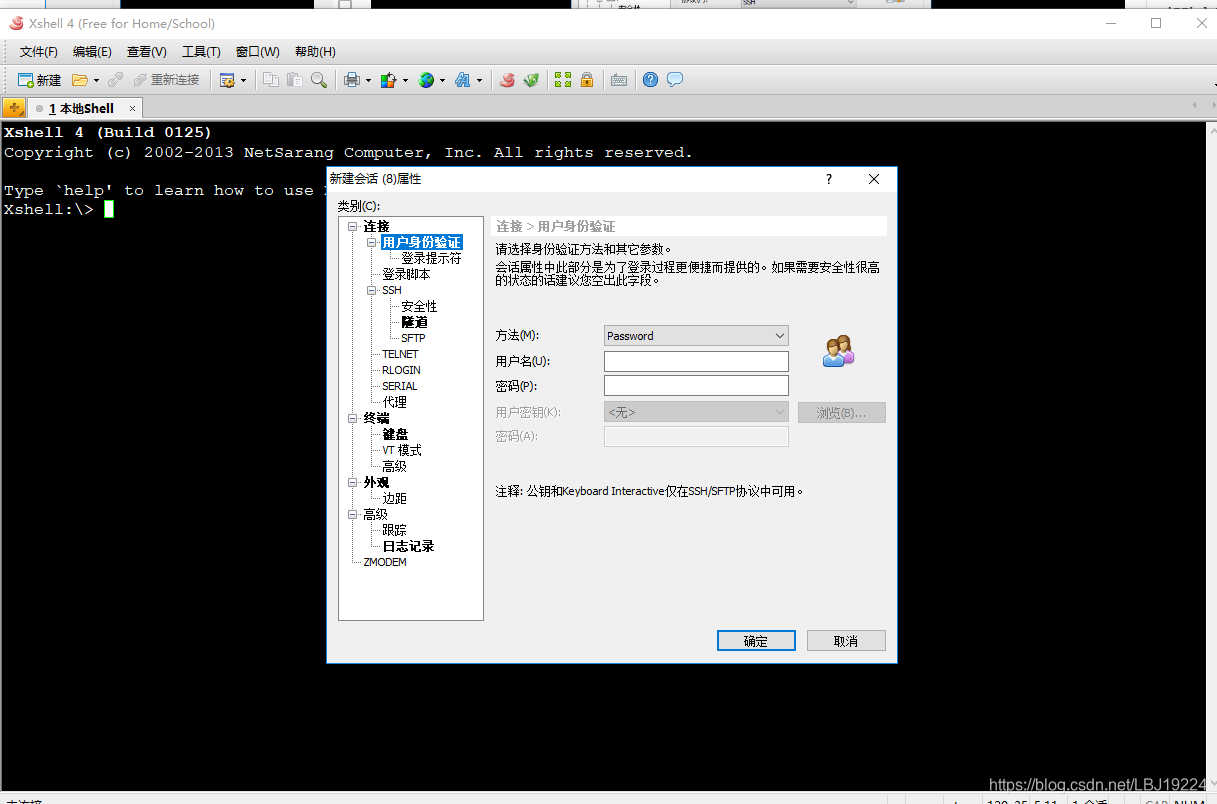Click the keyboard Key Mapping icon

click(619, 80)
